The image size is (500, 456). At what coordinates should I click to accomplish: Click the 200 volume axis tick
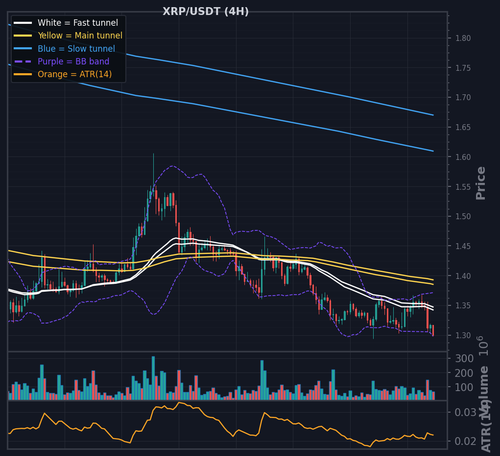[464, 373]
